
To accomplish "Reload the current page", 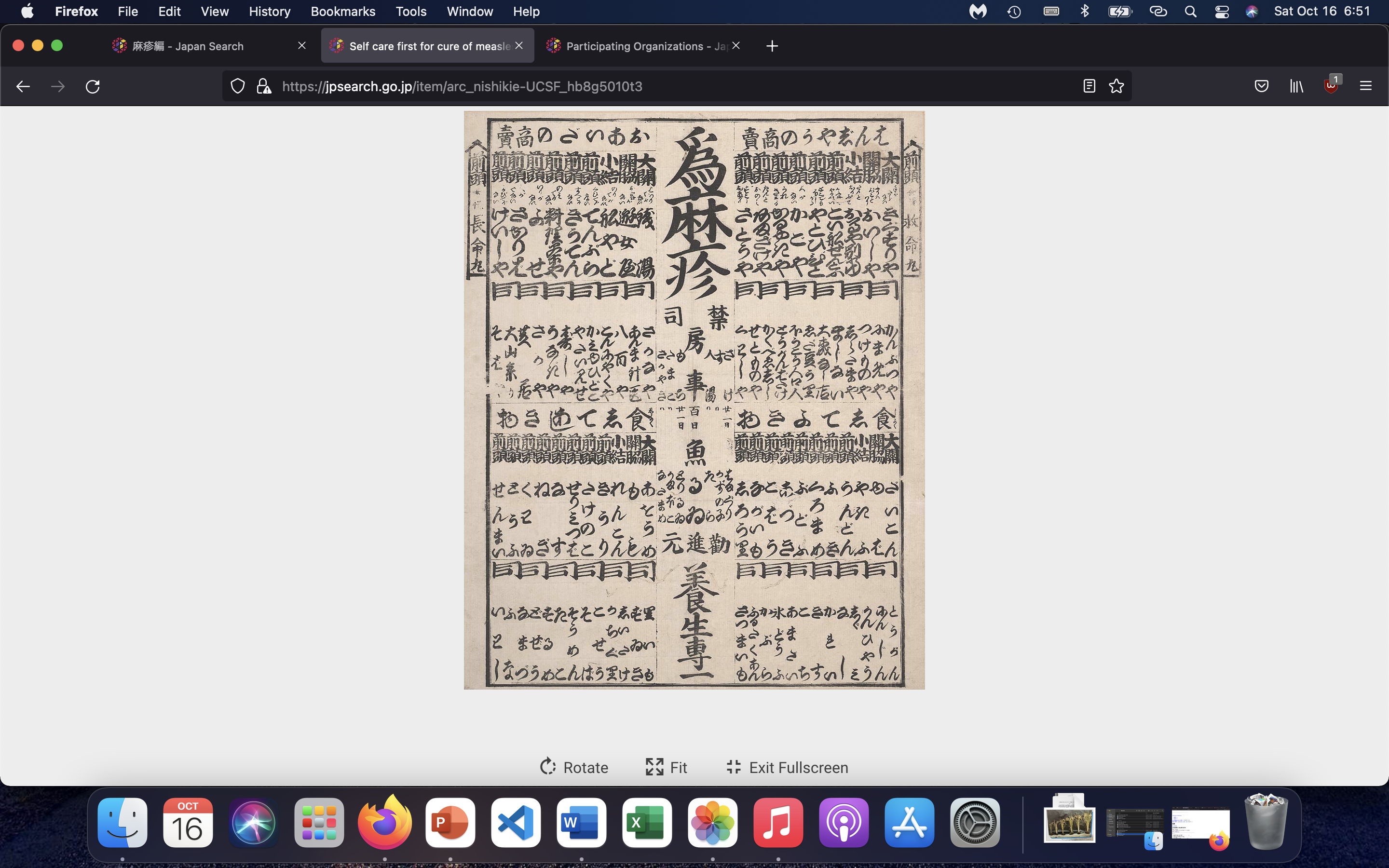I will 93,86.
